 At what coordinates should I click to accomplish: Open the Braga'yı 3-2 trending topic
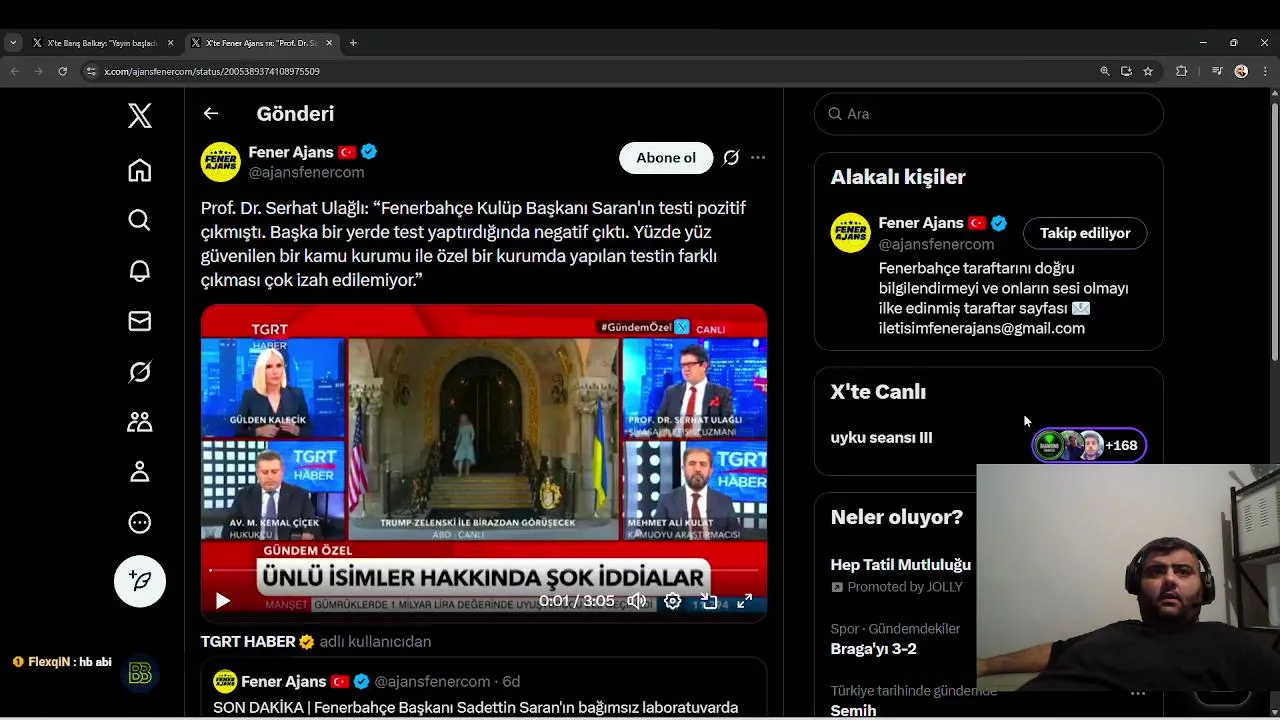click(874, 649)
